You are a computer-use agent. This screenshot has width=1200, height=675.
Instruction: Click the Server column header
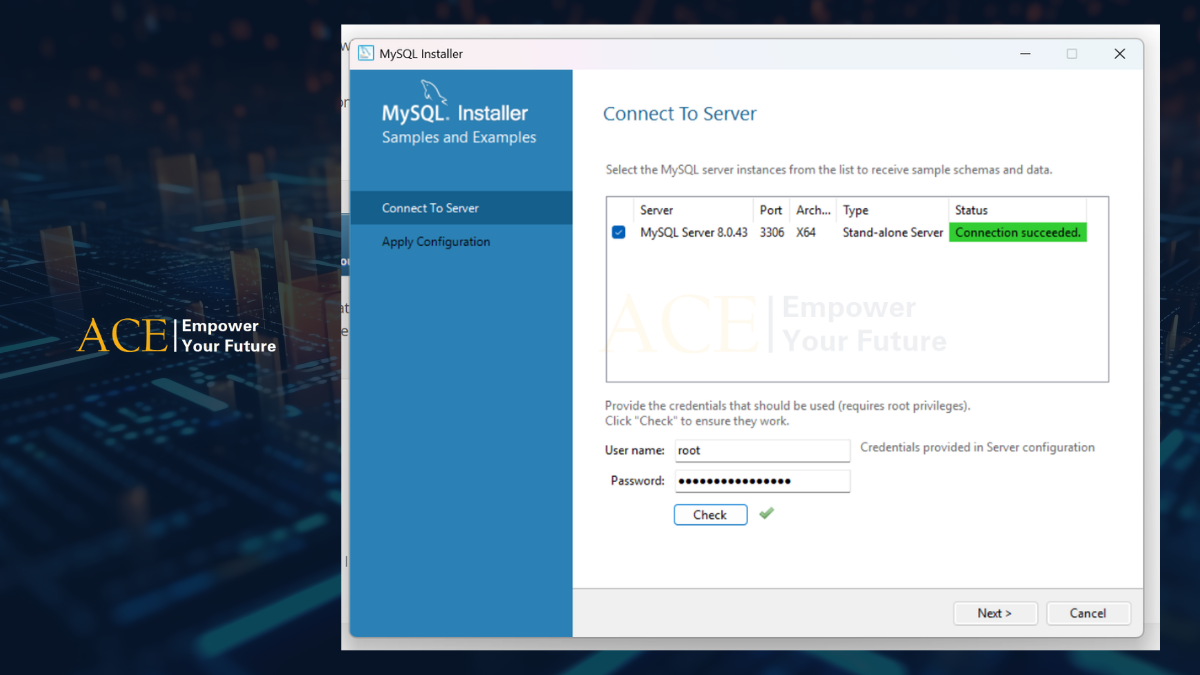(x=657, y=210)
